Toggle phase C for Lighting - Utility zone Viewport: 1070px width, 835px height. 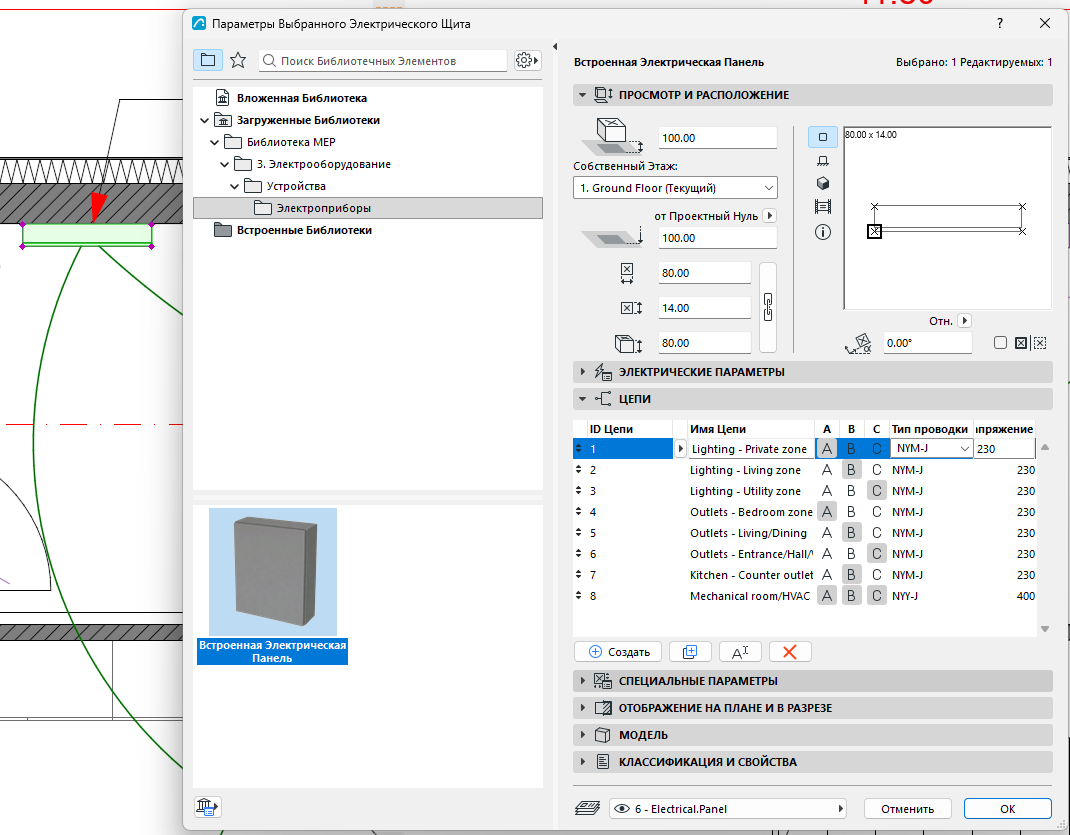(x=877, y=490)
